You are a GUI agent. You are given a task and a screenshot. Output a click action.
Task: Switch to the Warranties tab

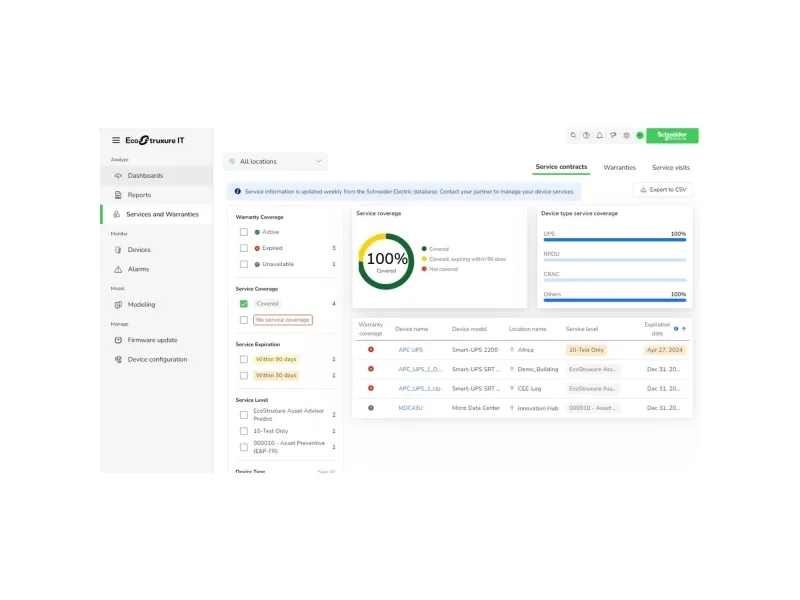pyautogui.click(x=619, y=167)
